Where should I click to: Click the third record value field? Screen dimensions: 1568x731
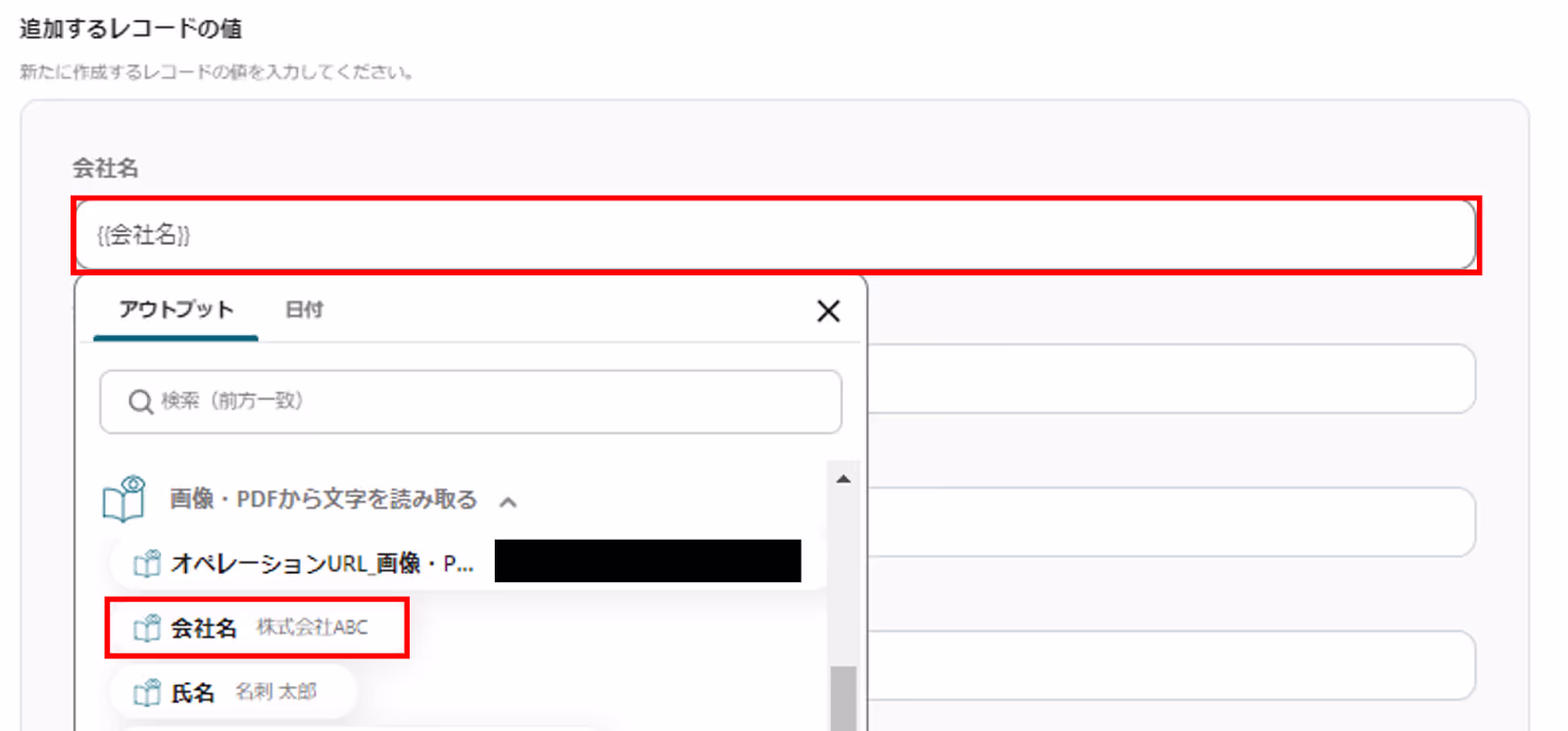pos(1171,521)
